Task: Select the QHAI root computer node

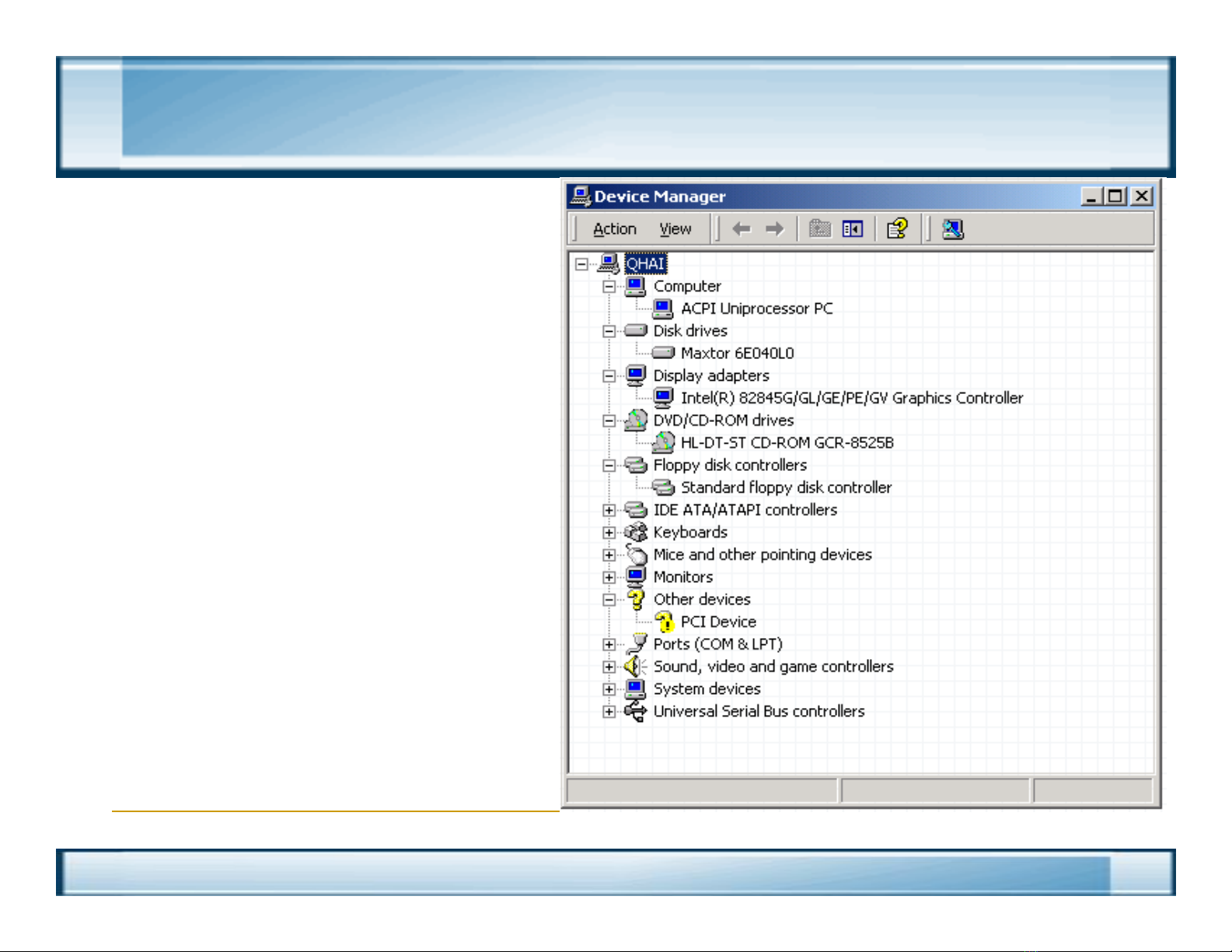Action: [x=645, y=264]
